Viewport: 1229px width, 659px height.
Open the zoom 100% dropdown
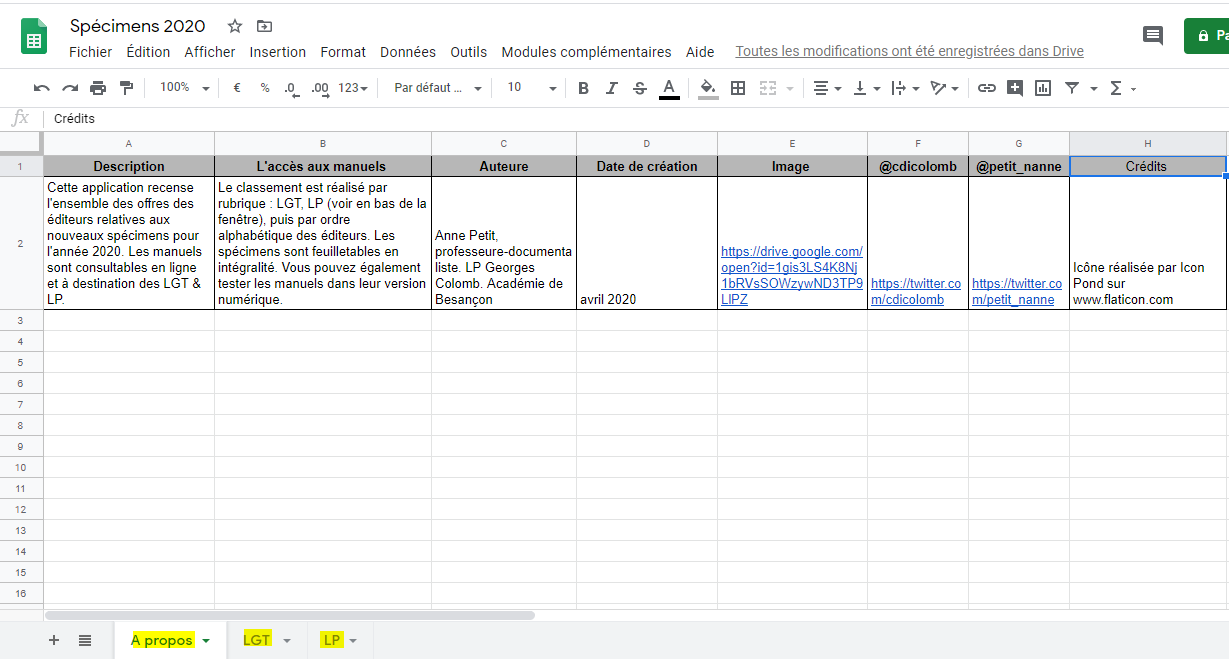(x=185, y=88)
